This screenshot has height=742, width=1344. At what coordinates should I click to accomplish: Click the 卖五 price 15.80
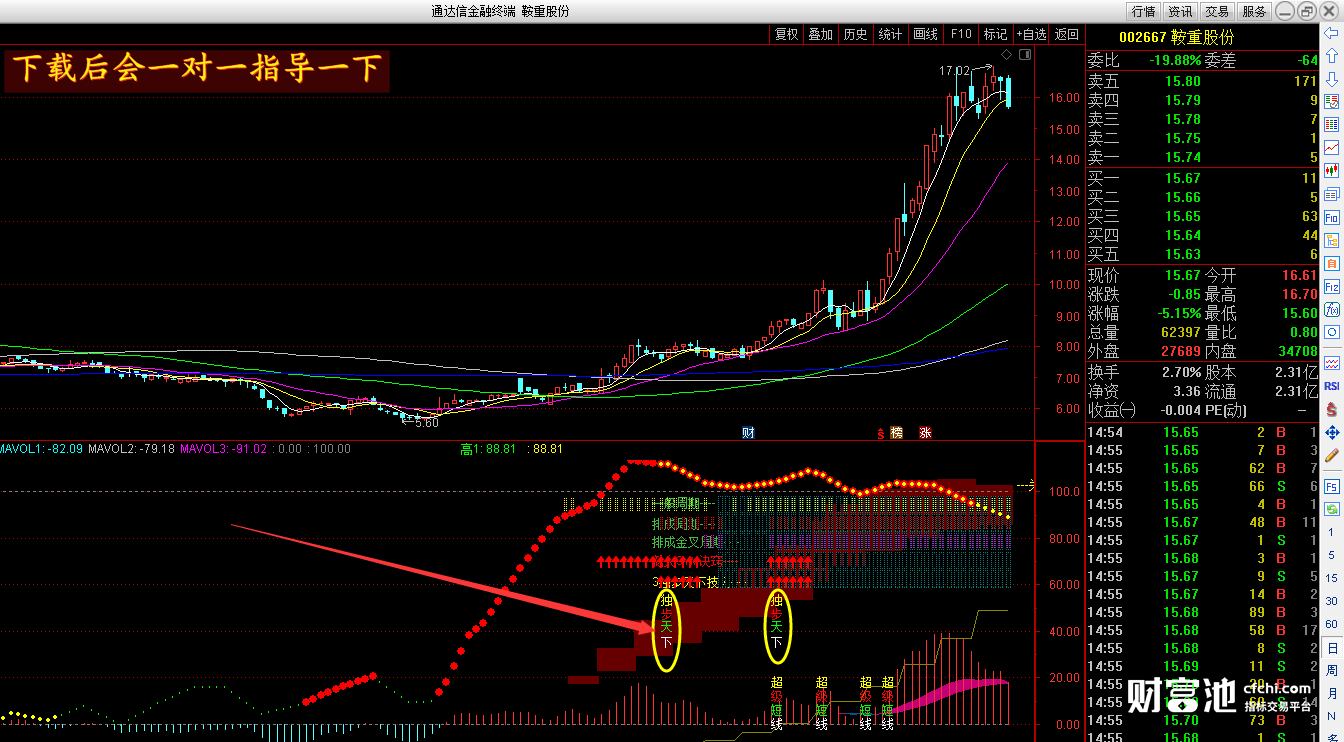click(1183, 81)
